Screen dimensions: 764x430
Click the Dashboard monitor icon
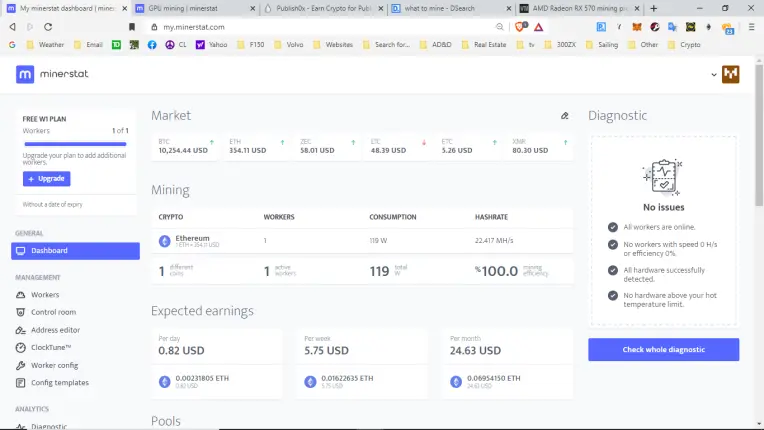tap(20, 251)
